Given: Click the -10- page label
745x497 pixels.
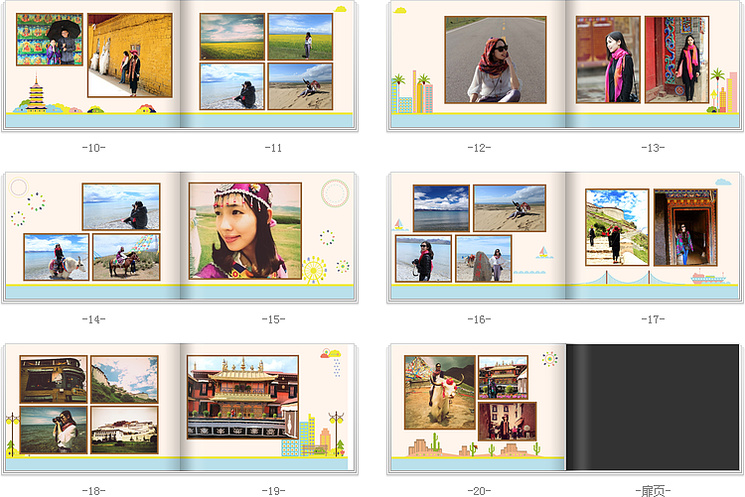Looking at the screenshot, I should point(94,148).
